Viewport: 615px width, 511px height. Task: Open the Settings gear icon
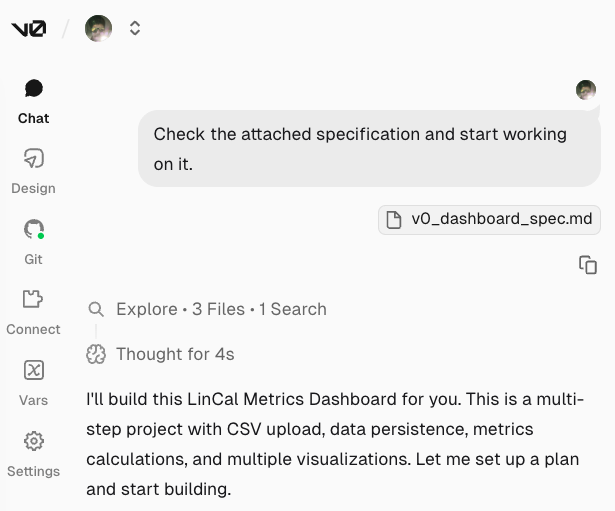[x=33, y=441]
